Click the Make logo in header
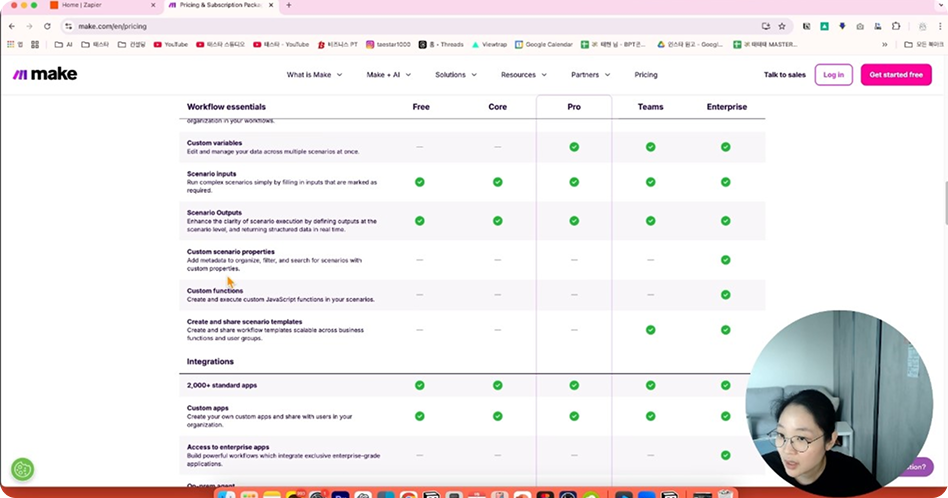This screenshot has height=498, width=948. tap(38, 75)
